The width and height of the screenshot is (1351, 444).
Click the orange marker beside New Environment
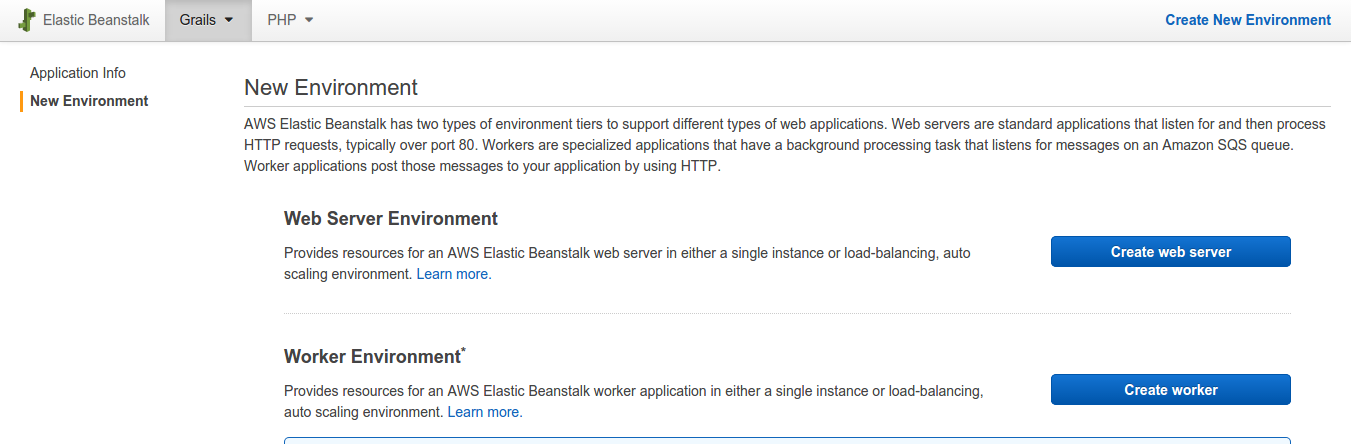pyautogui.click(x=21, y=101)
